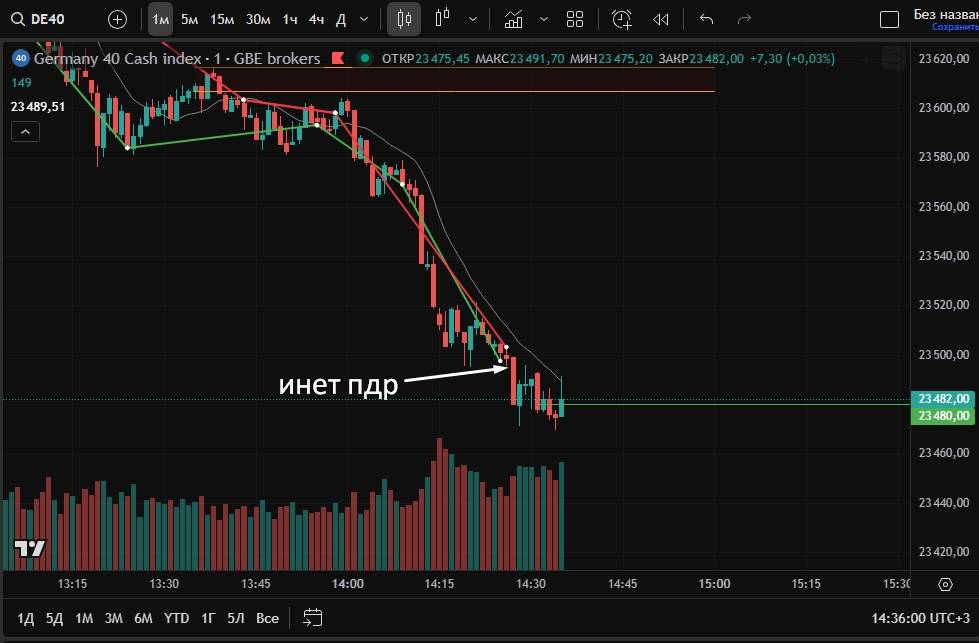The width and height of the screenshot is (979, 643).
Task: Undo last action with arrow icon
Action: pyautogui.click(x=707, y=19)
